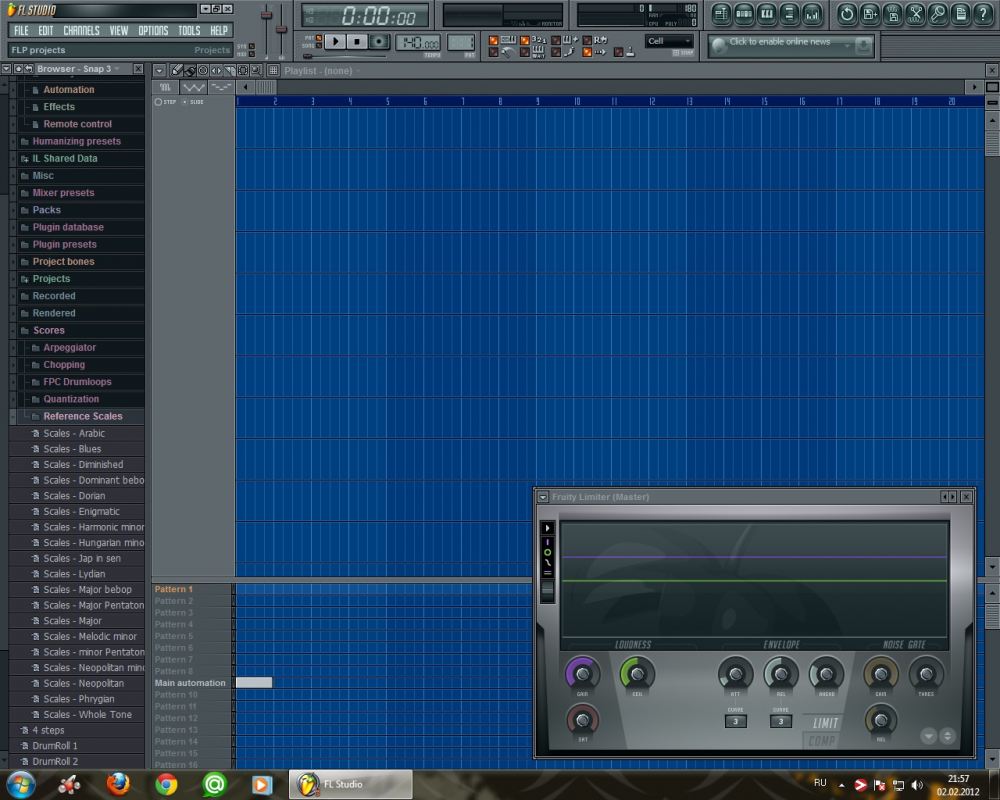This screenshot has height=800, width=1000.
Task: Click the save new version icon
Action: [870, 14]
